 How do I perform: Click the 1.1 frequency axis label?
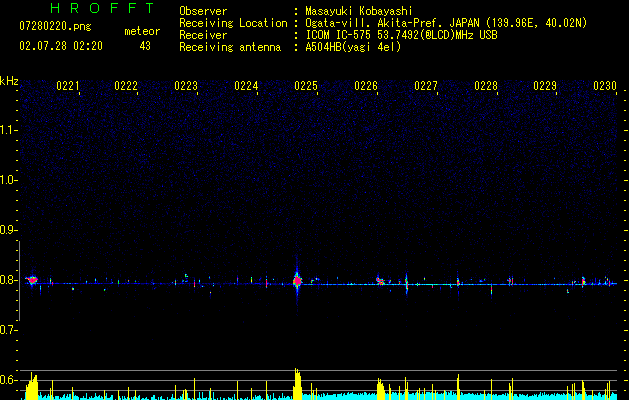[7, 130]
